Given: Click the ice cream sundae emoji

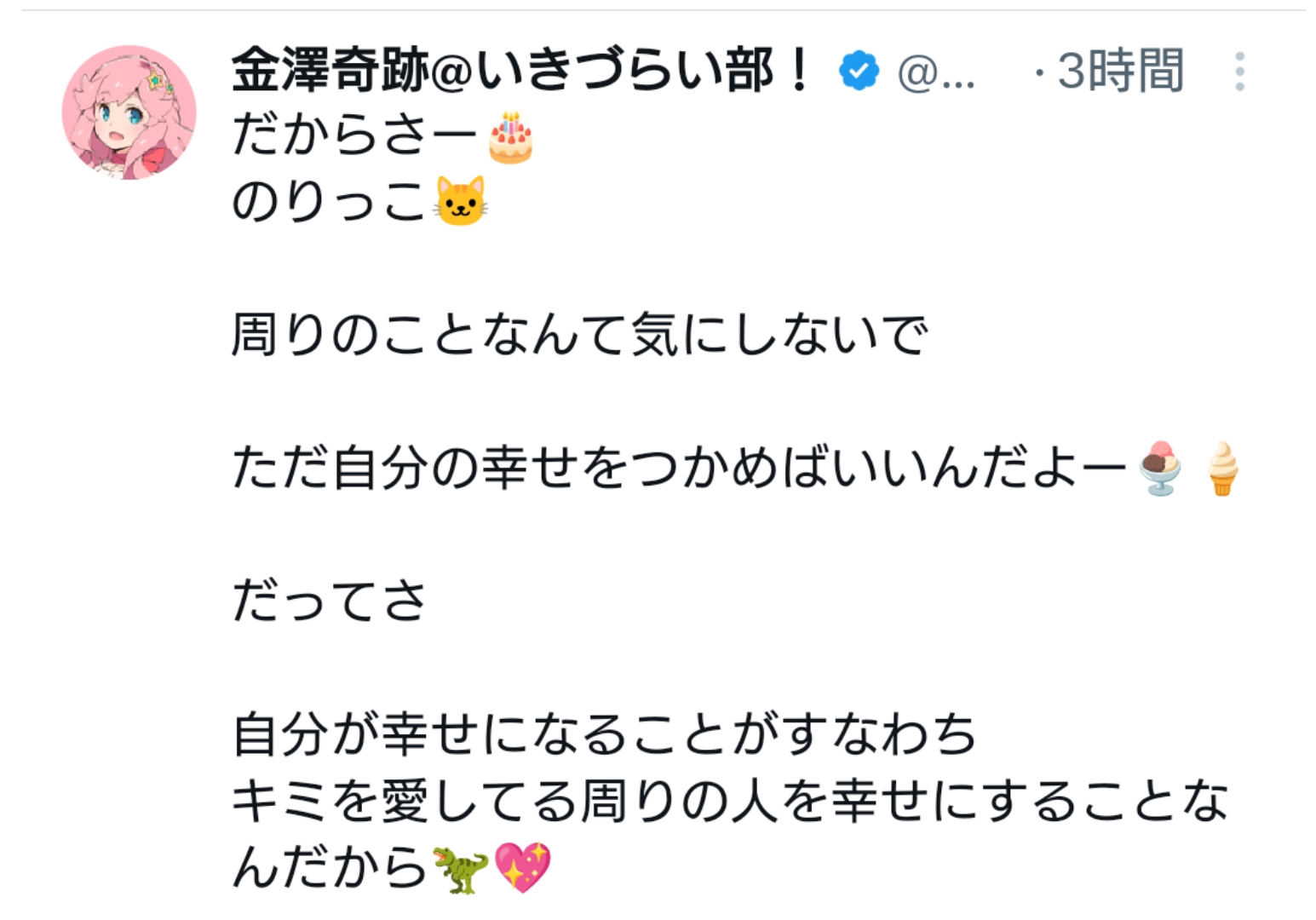Looking at the screenshot, I should click(x=1161, y=468).
